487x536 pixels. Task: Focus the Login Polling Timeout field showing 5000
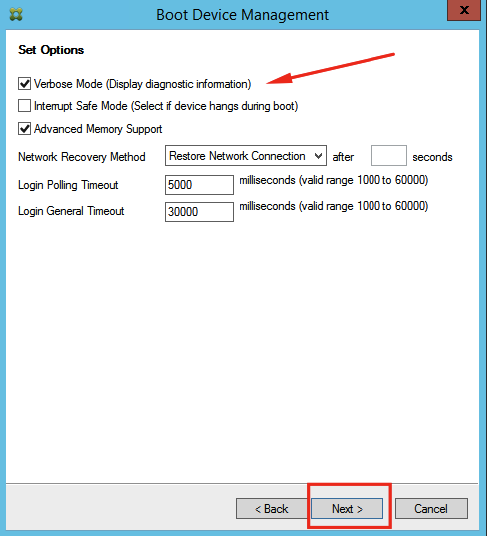click(x=199, y=185)
